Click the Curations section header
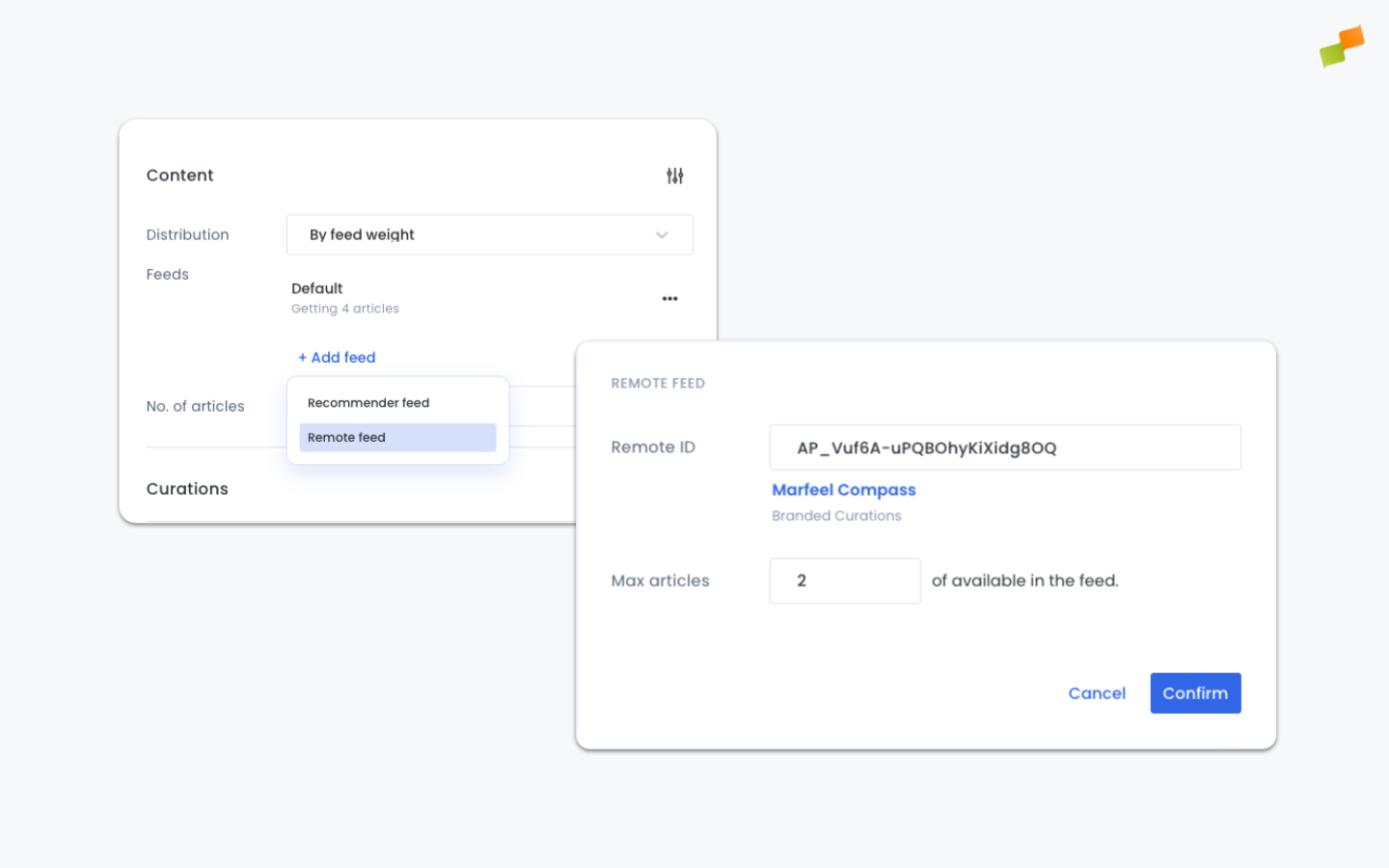 point(187,489)
